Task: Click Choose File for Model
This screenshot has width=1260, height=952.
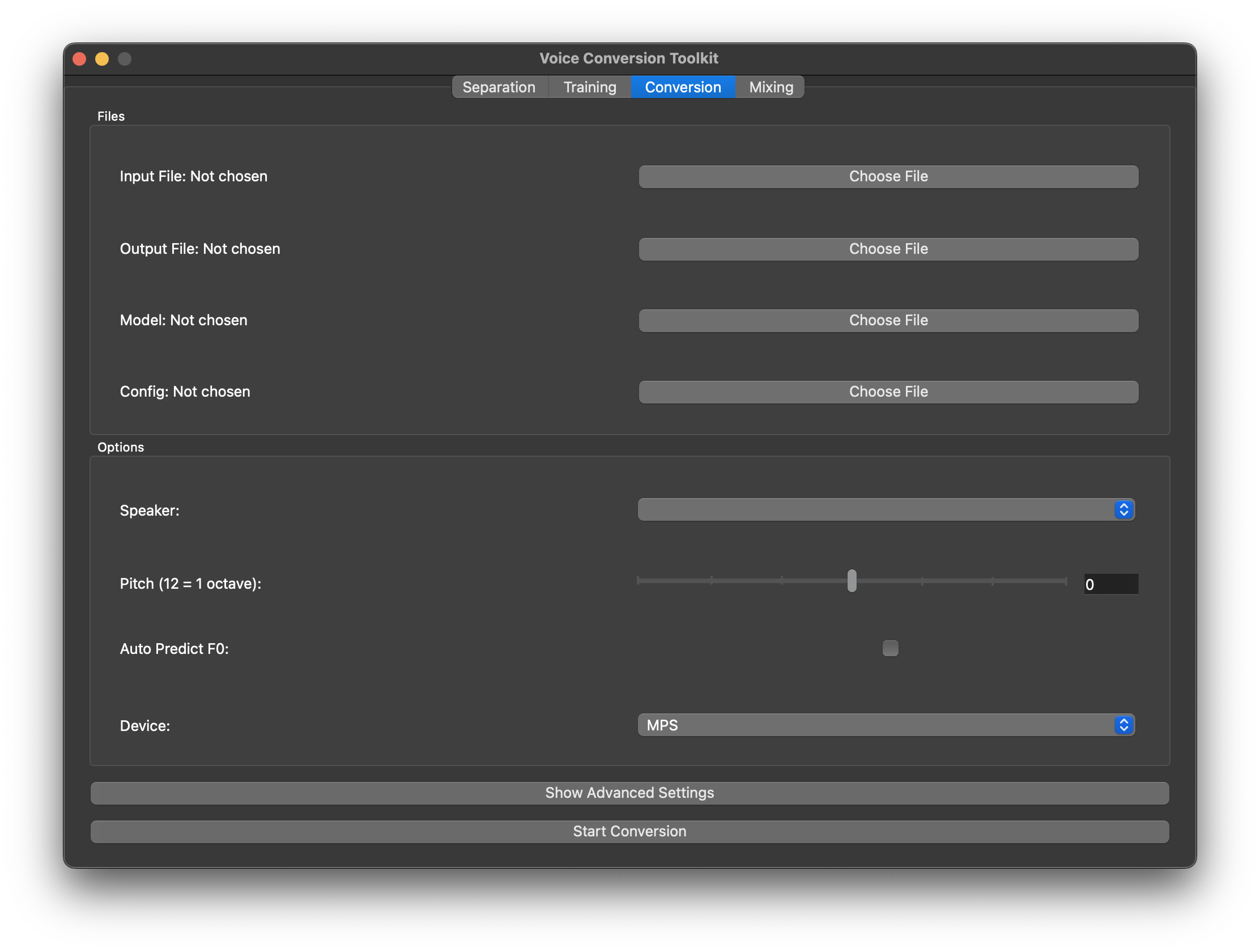Action: [889, 320]
